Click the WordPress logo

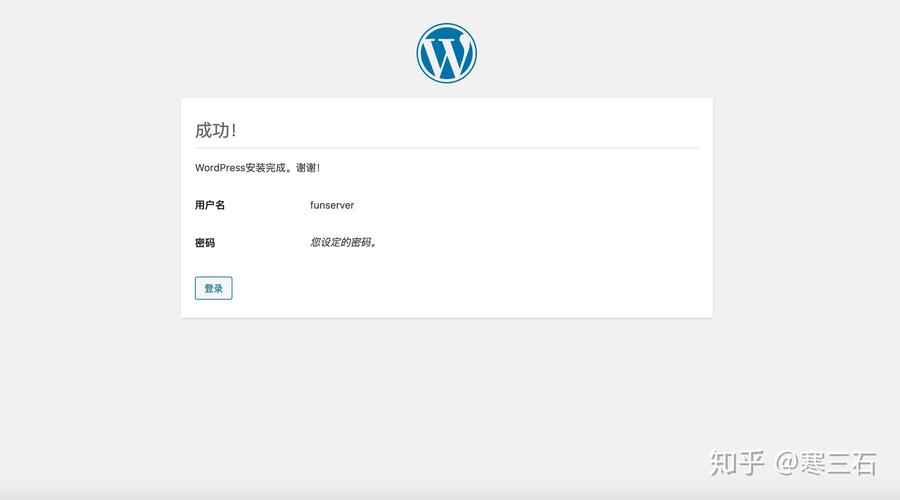(447, 53)
